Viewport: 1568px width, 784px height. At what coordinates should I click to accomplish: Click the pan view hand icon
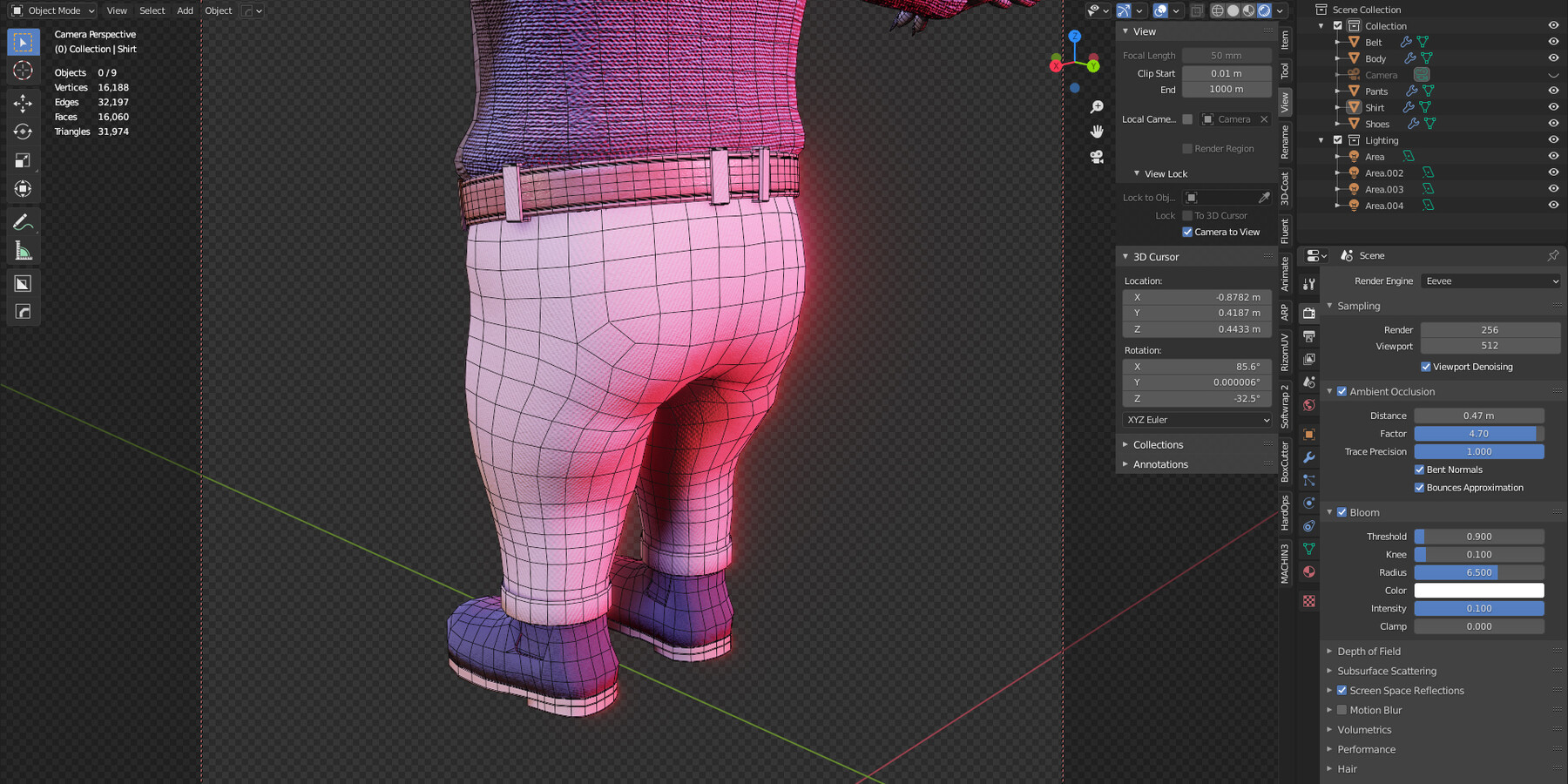[x=1097, y=132]
